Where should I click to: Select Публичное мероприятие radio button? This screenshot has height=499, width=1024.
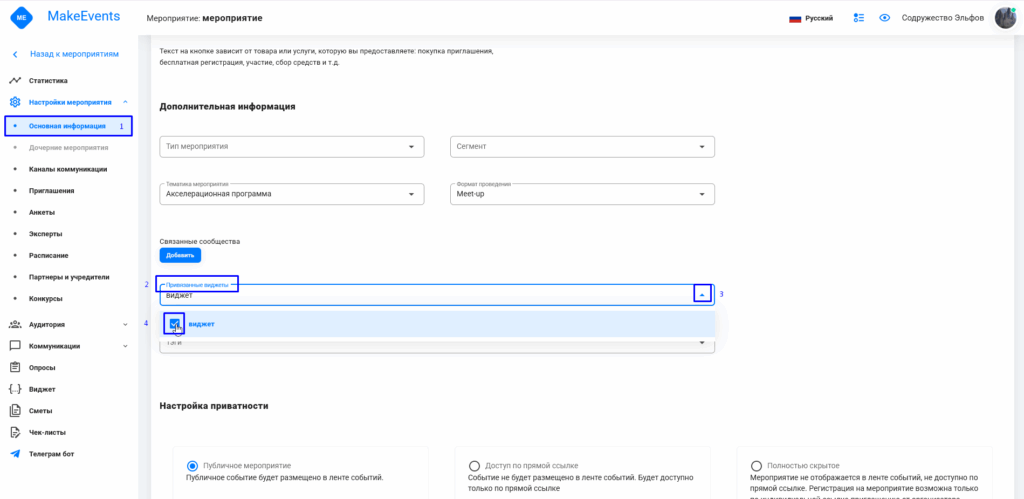click(193, 466)
